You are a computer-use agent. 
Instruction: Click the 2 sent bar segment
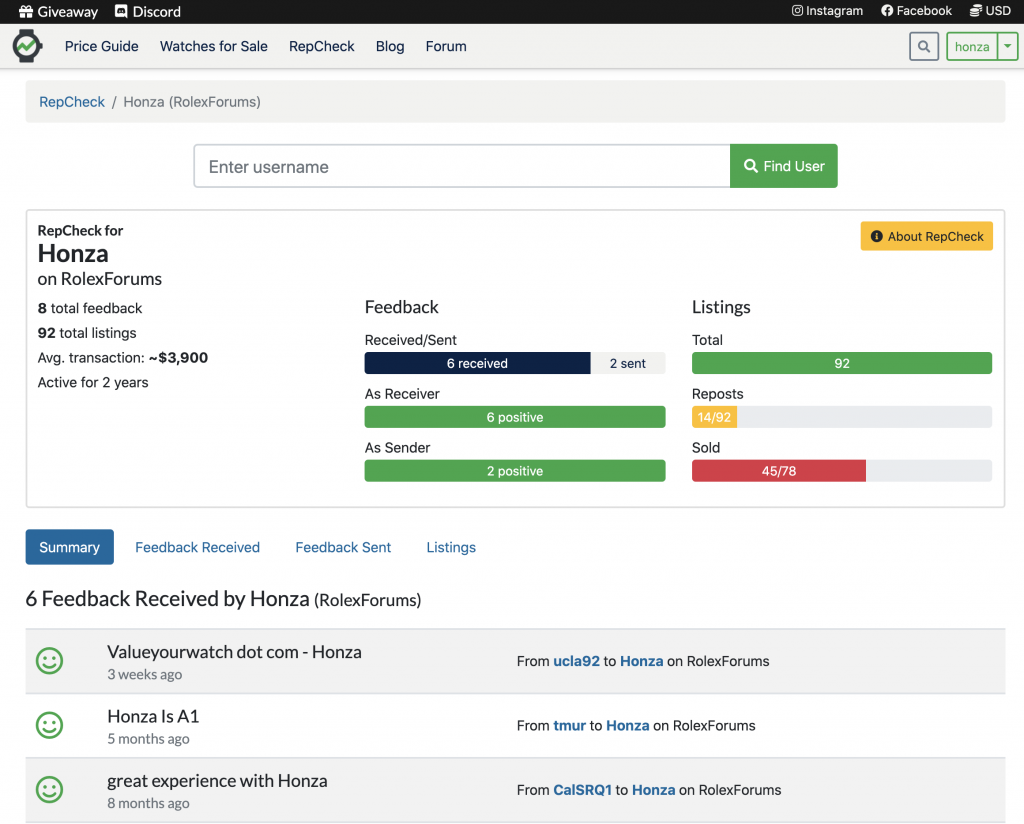point(628,363)
